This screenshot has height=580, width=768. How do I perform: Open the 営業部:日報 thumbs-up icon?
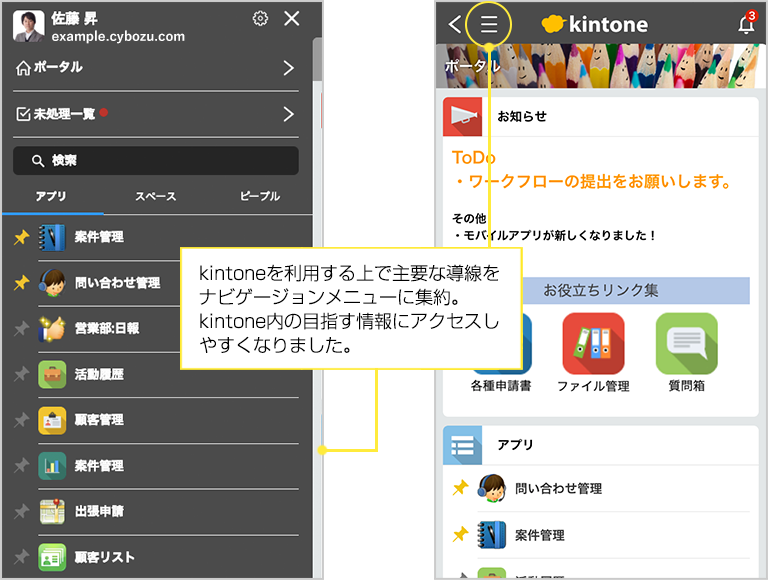tap(52, 328)
